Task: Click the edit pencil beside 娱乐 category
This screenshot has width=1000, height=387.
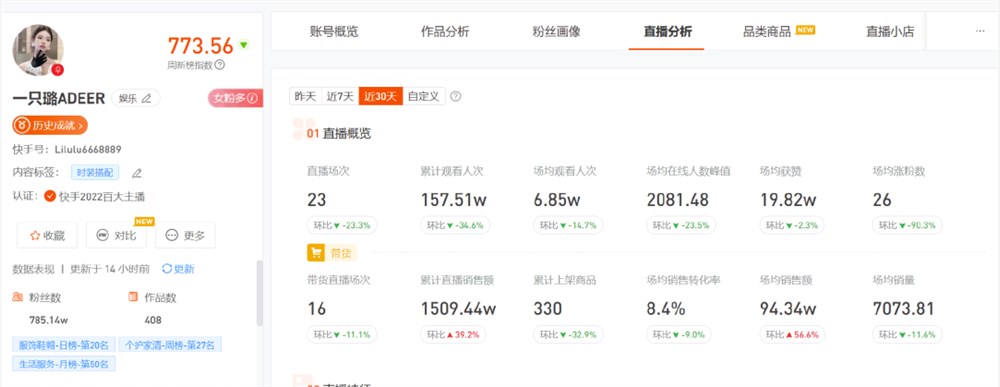Action: point(147,99)
